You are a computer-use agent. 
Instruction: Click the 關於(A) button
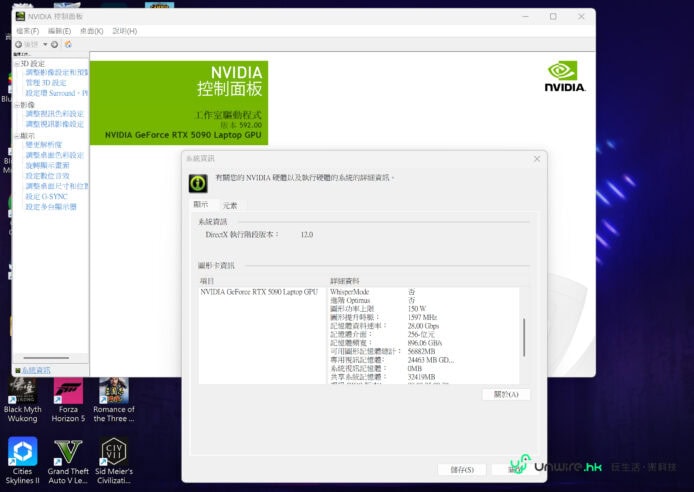(x=506, y=394)
